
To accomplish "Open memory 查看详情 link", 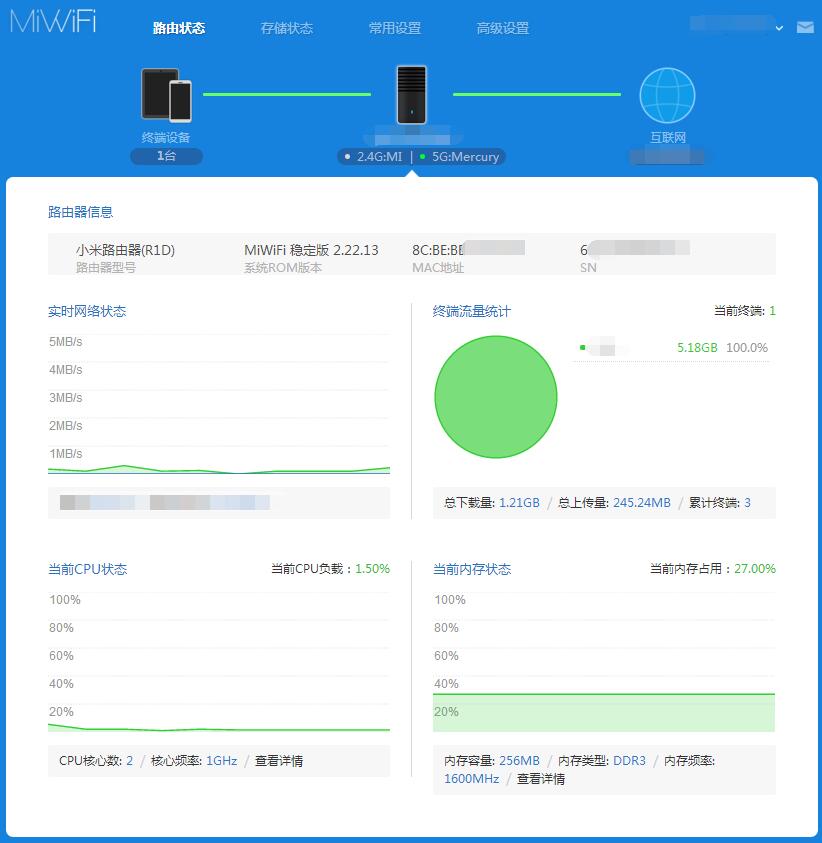I will pyautogui.click(x=541, y=778).
